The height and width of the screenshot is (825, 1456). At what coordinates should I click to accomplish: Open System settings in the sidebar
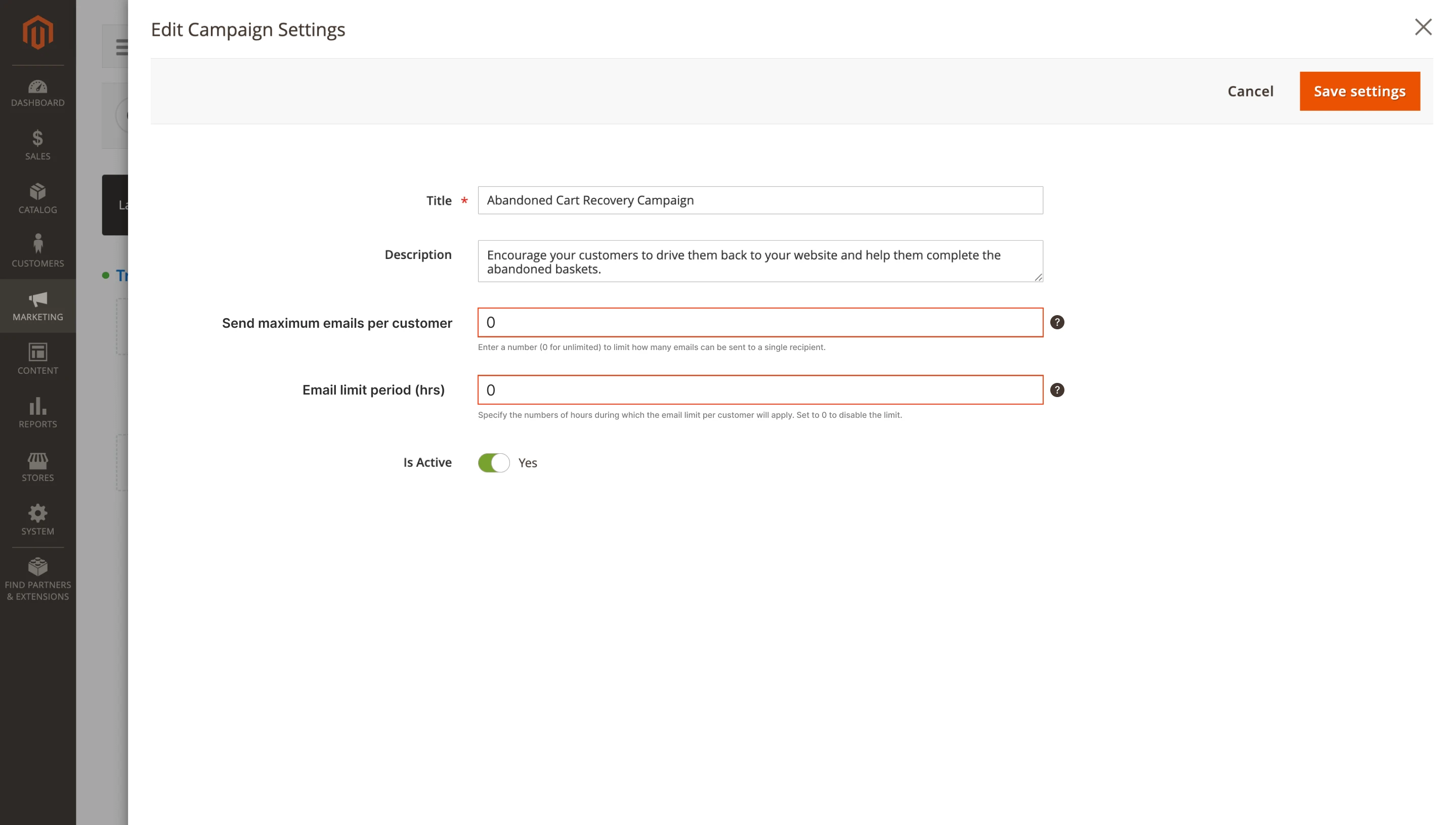coord(37,519)
